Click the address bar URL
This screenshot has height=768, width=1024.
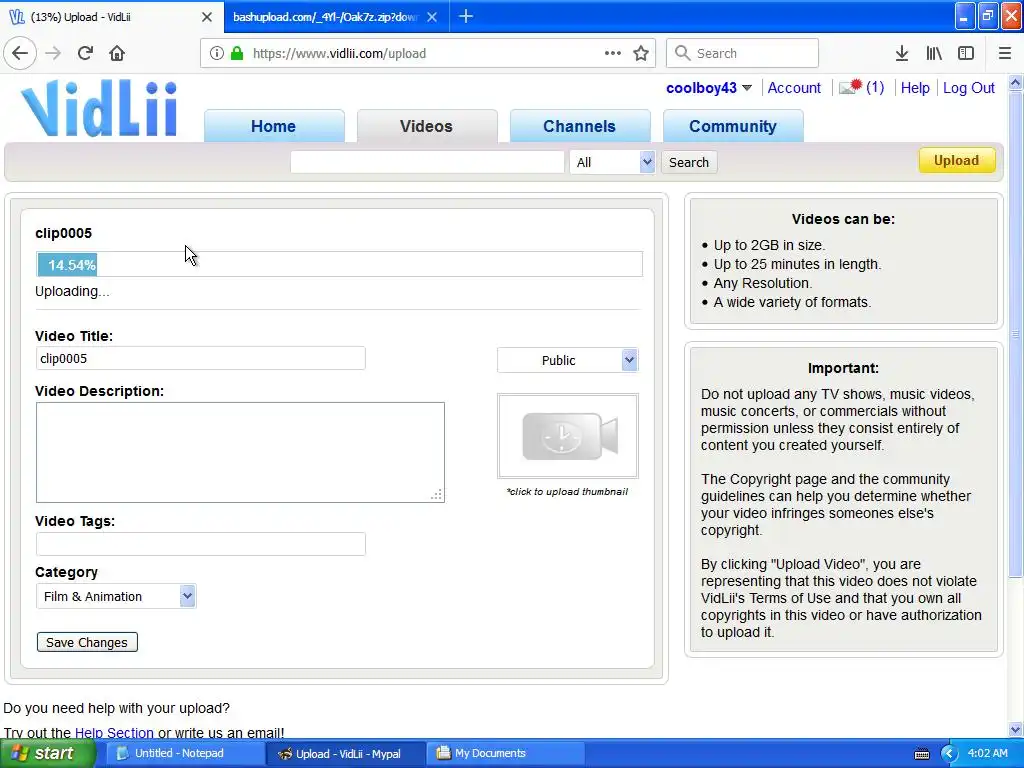click(x=339, y=54)
